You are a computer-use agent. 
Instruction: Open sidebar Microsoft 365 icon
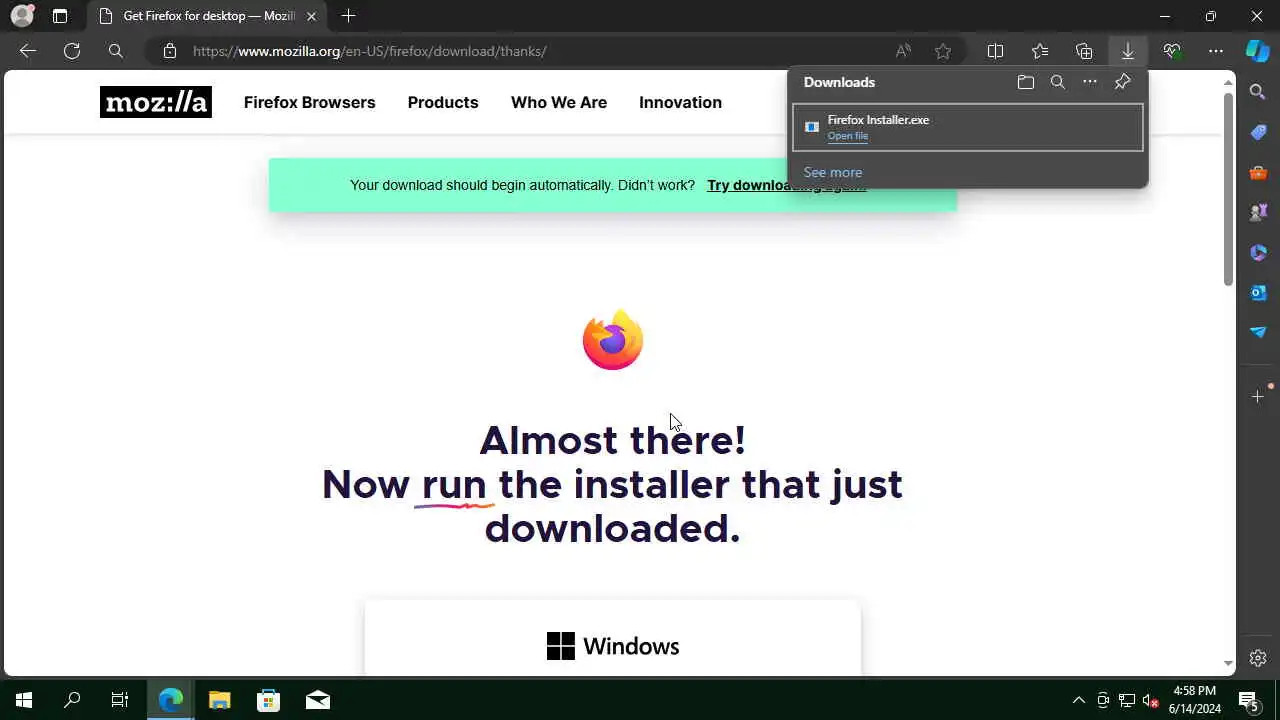(1258, 252)
